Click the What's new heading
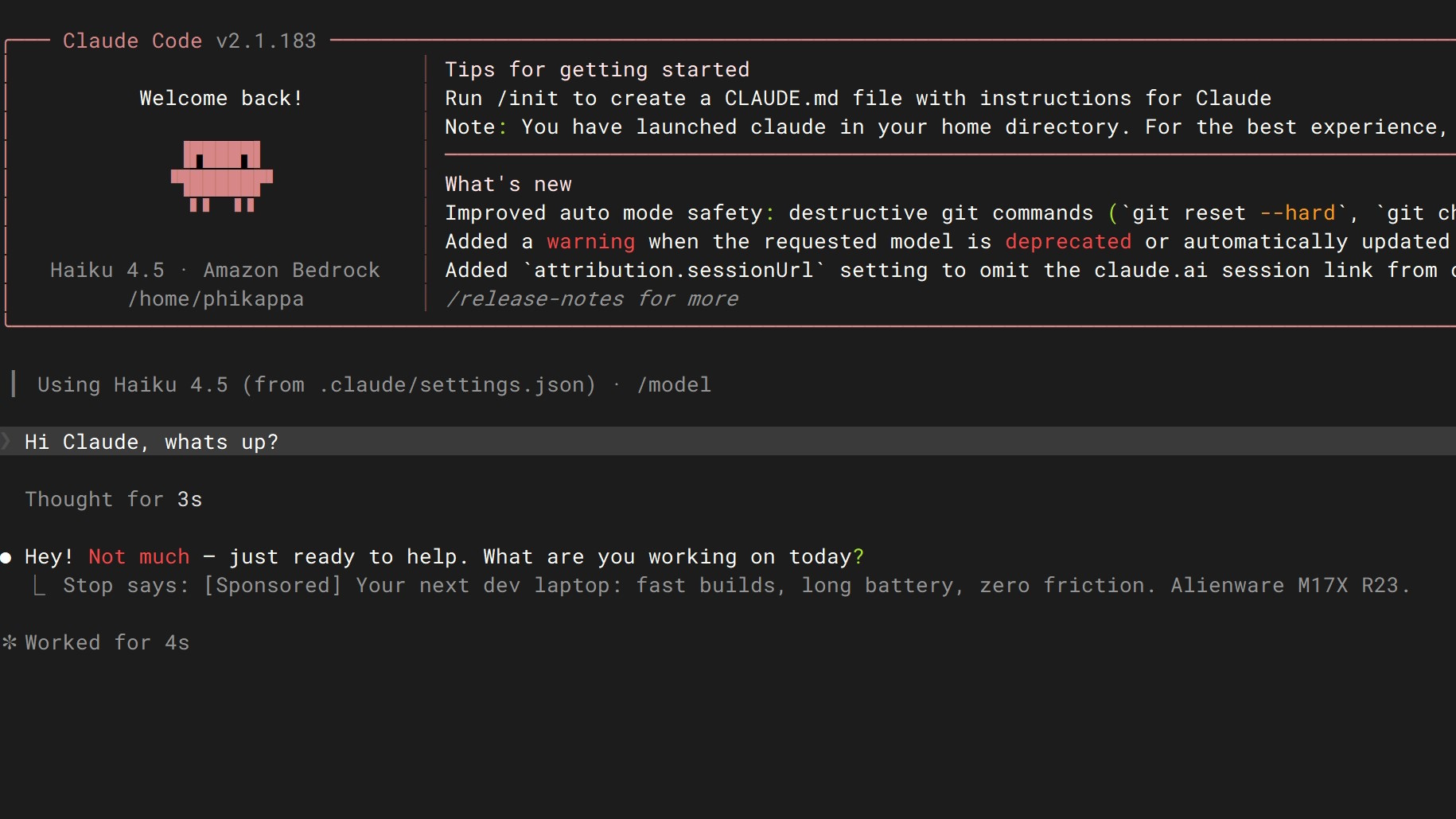 point(508,184)
